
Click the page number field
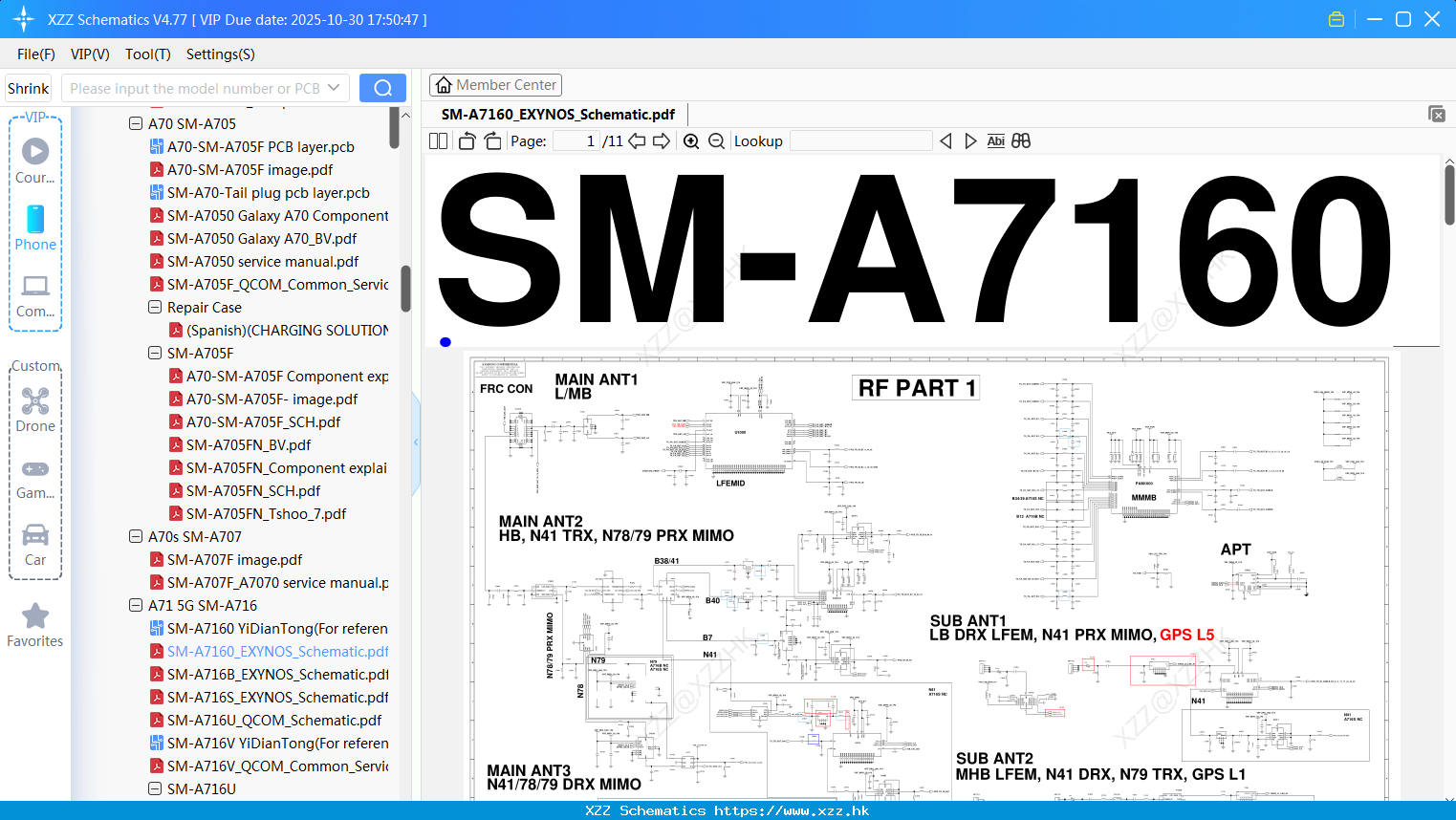pyautogui.click(x=576, y=141)
